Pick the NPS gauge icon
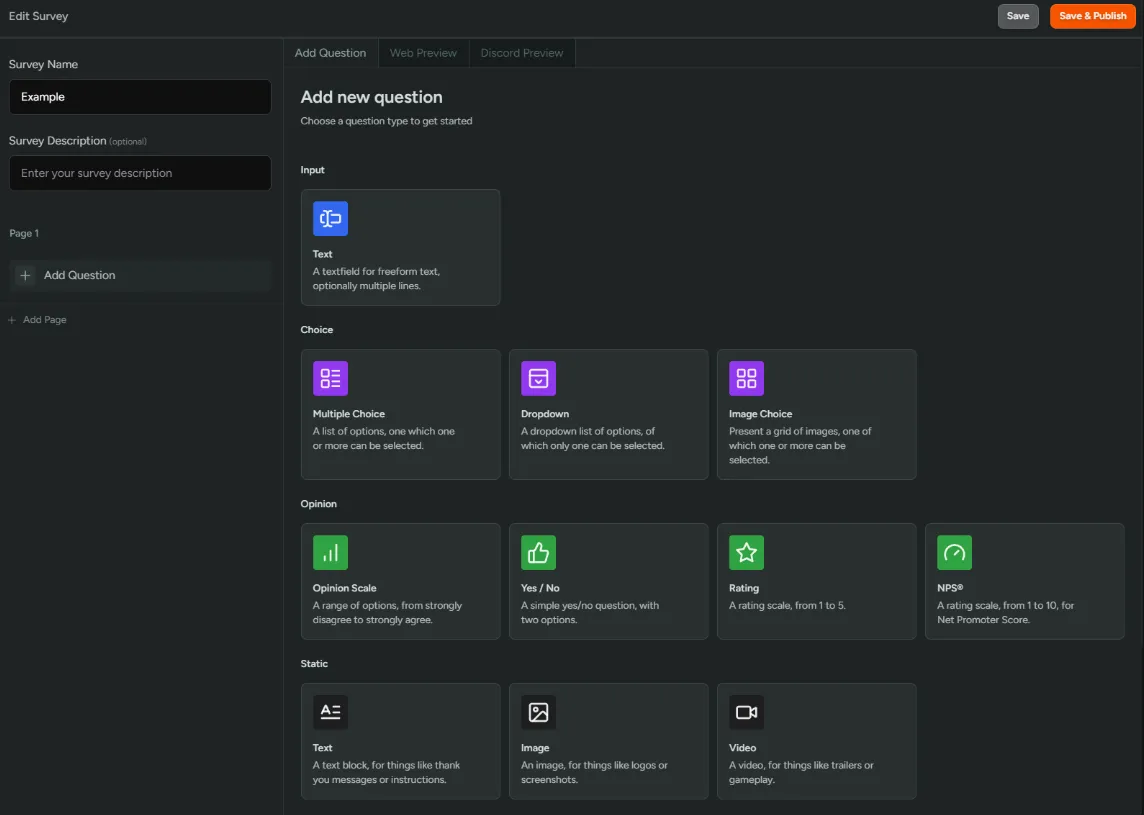The image size is (1144, 815). point(954,553)
